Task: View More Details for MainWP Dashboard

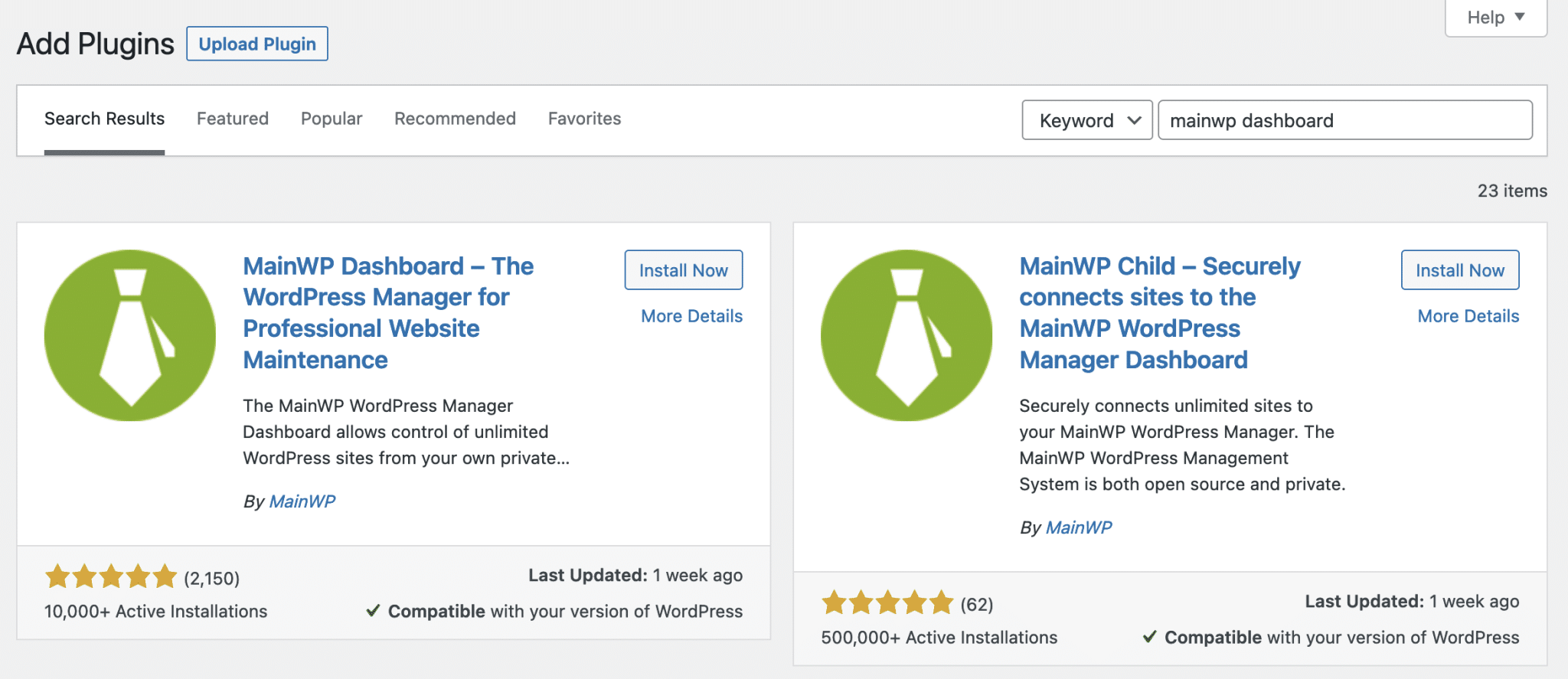Action: (x=692, y=316)
